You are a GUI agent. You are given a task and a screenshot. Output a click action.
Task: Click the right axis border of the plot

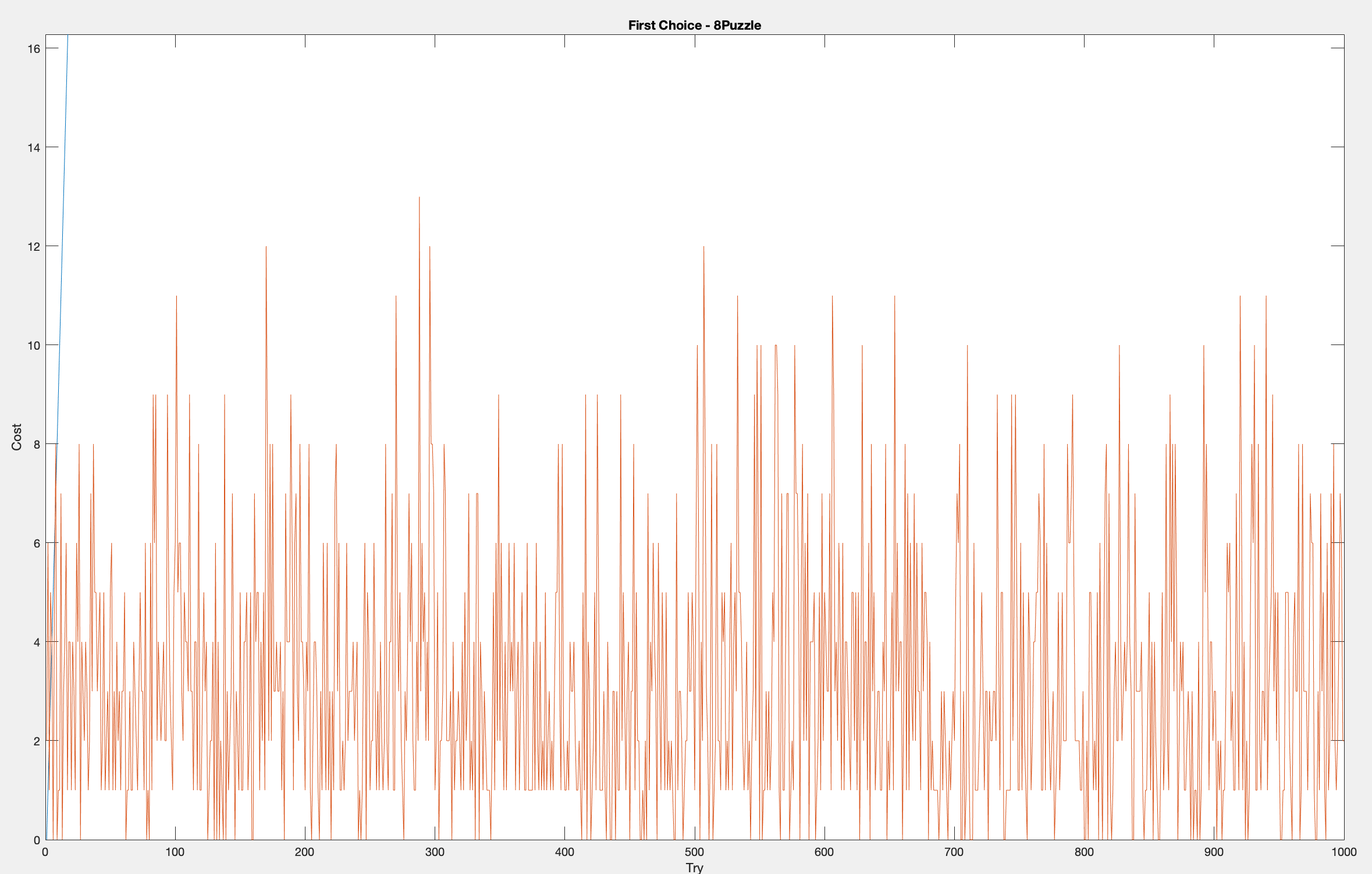[x=1344, y=407]
